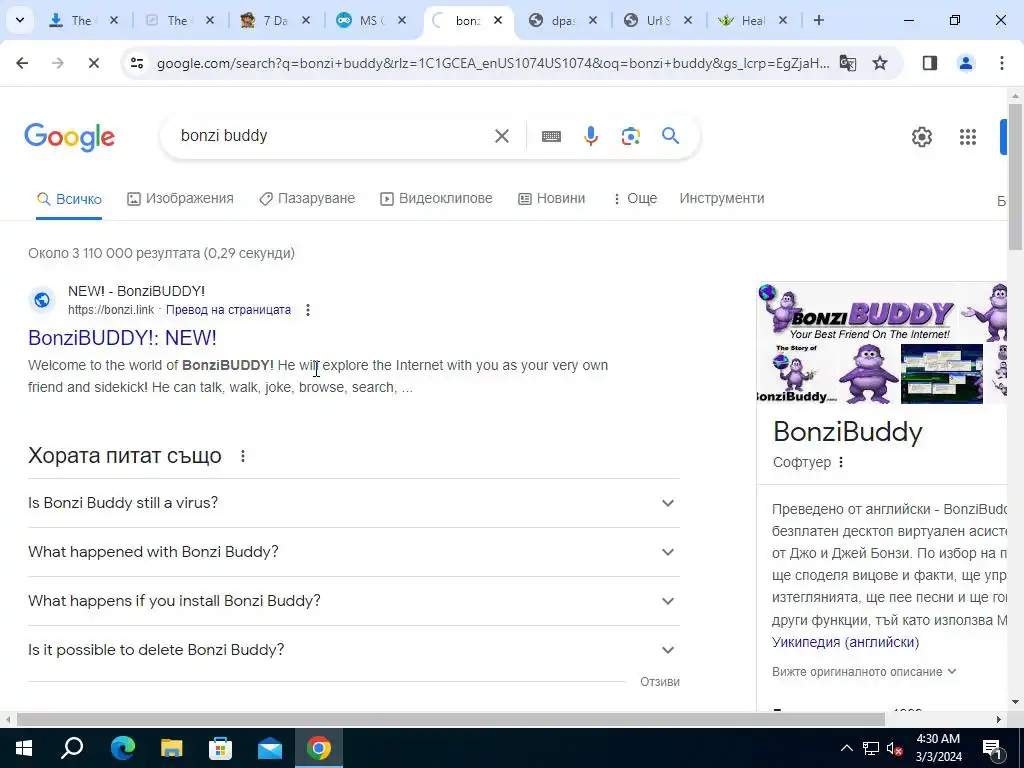The height and width of the screenshot is (768, 1024).
Task: Open File Explorer from taskbar
Action: pos(171,748)
